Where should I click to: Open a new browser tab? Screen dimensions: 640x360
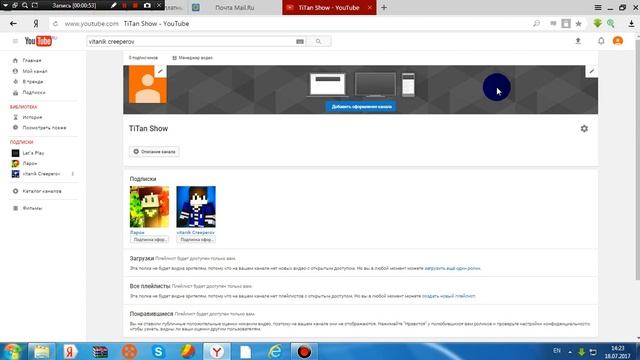point(384,7)
